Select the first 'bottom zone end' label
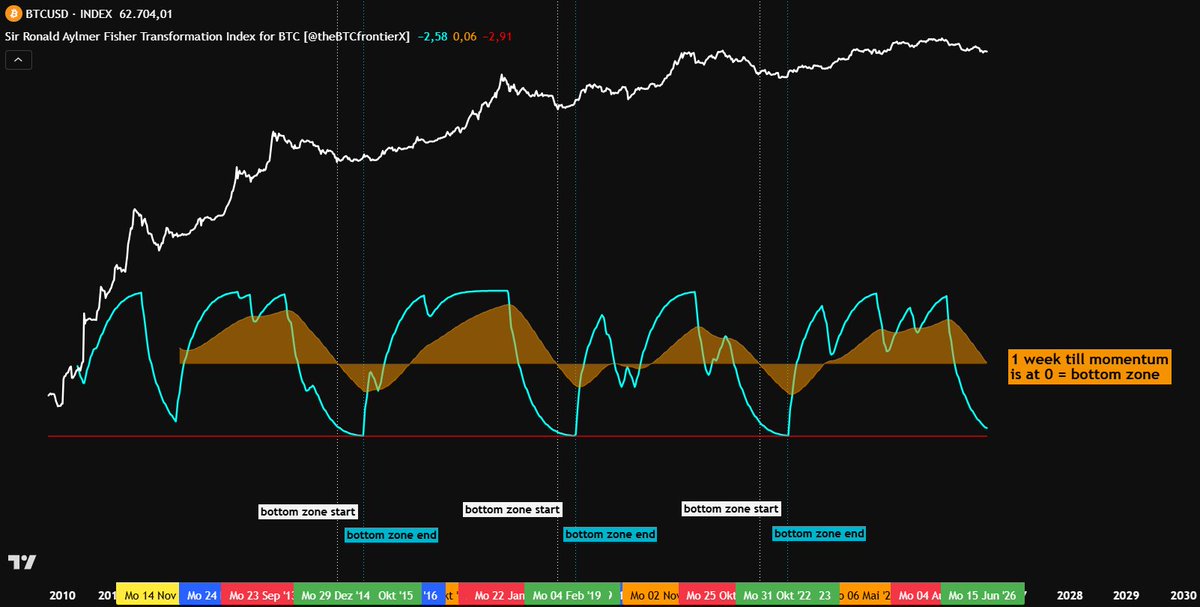The image size is (1200, 607). click(x=391, y=535)
